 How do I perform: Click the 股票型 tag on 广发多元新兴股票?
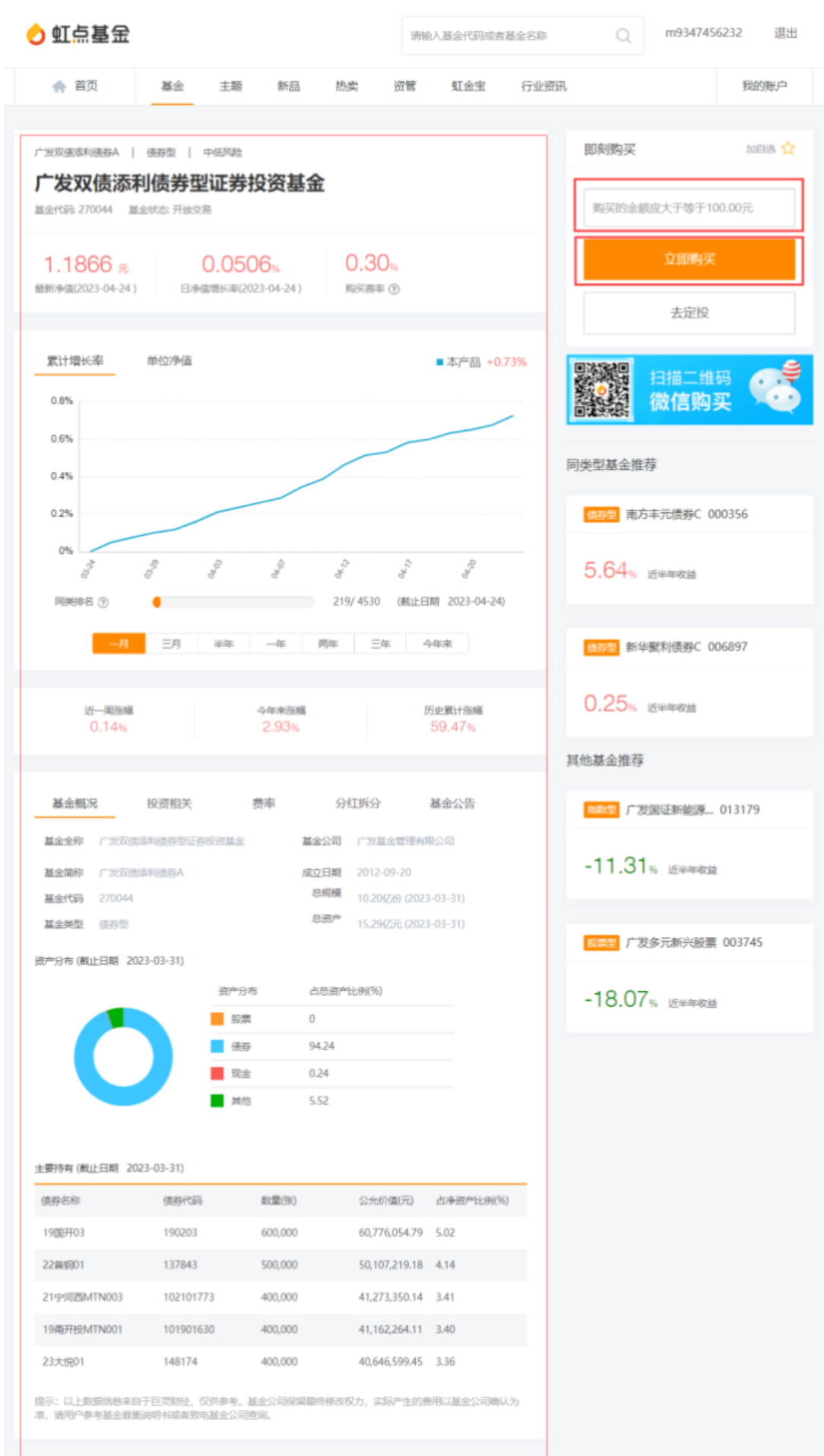601,943
